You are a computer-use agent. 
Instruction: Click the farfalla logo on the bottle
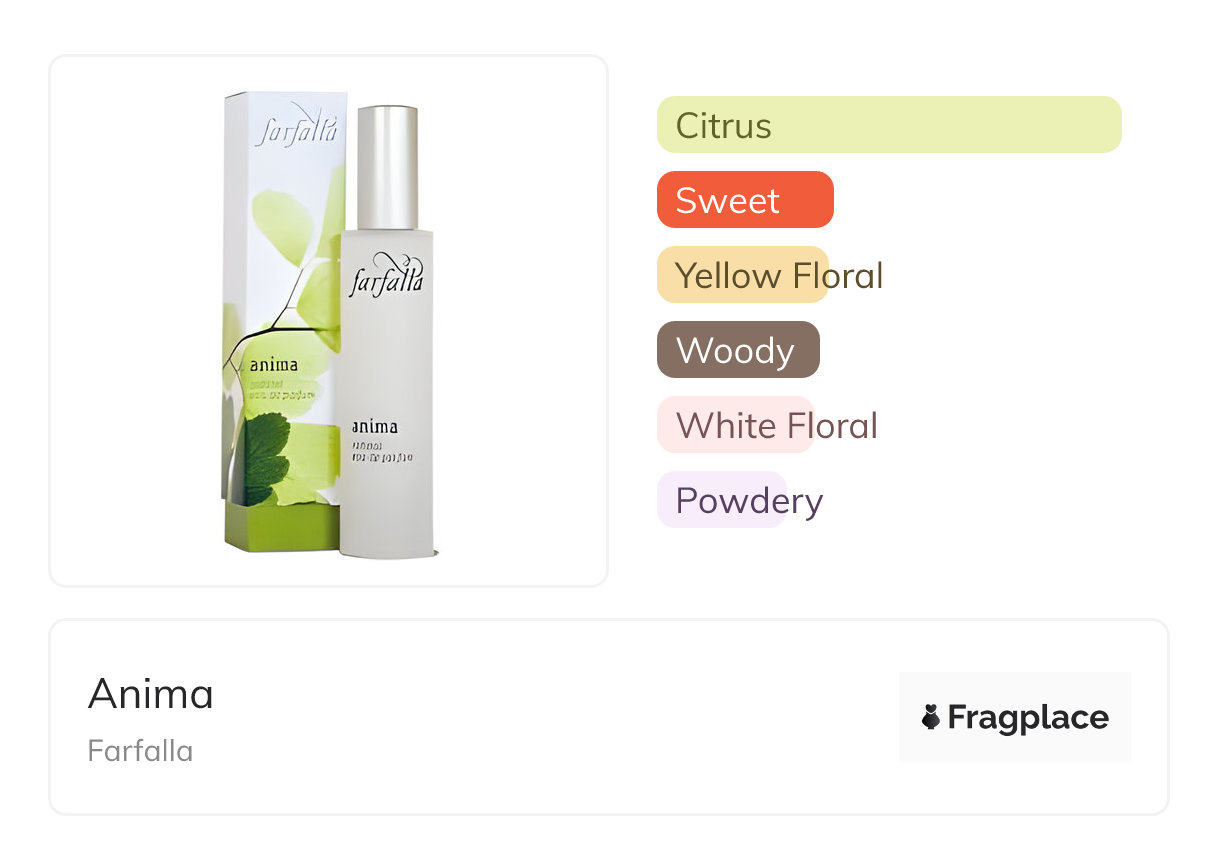(386, 277)
